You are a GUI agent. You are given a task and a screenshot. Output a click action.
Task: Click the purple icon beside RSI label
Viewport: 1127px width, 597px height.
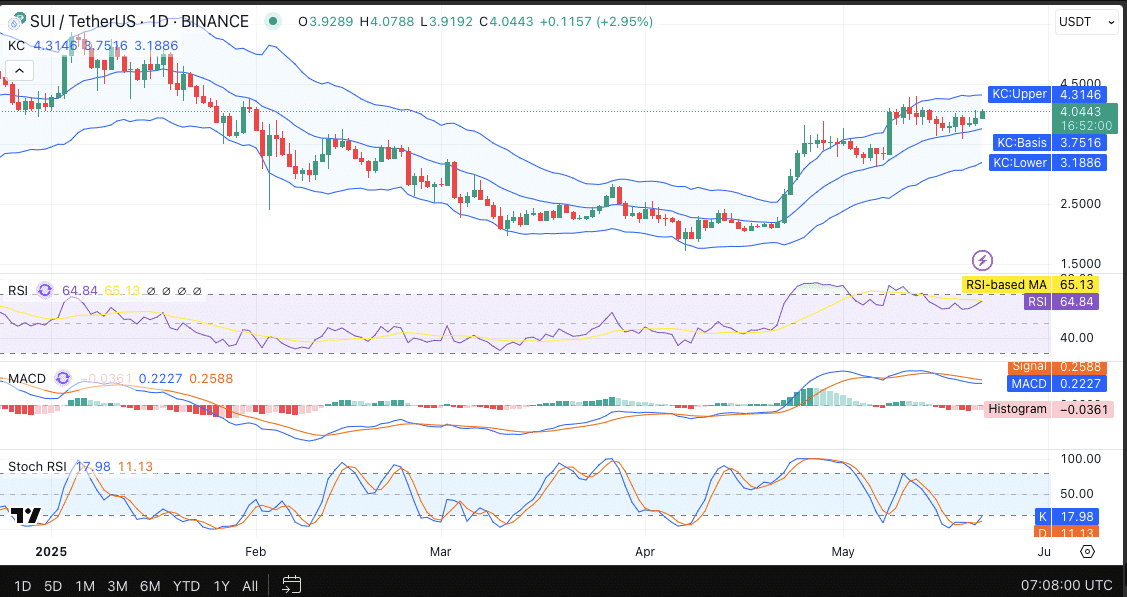point(45,290)
